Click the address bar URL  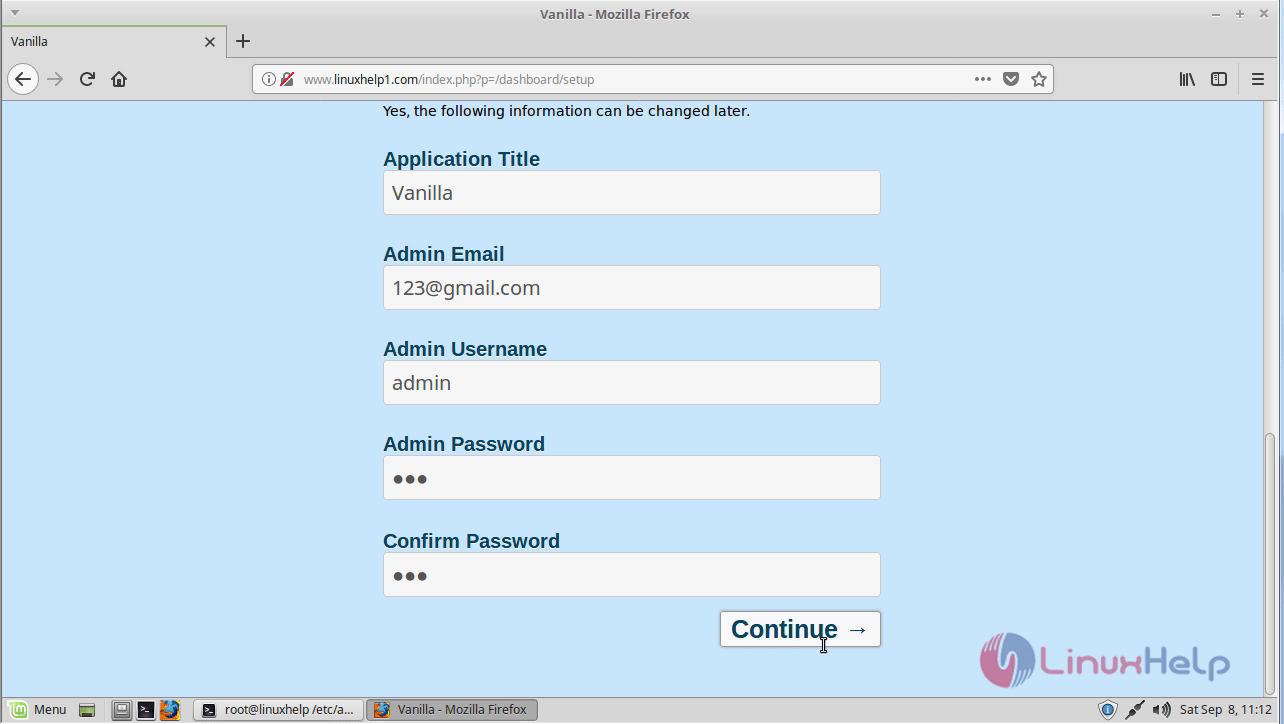tap(449, 79)
